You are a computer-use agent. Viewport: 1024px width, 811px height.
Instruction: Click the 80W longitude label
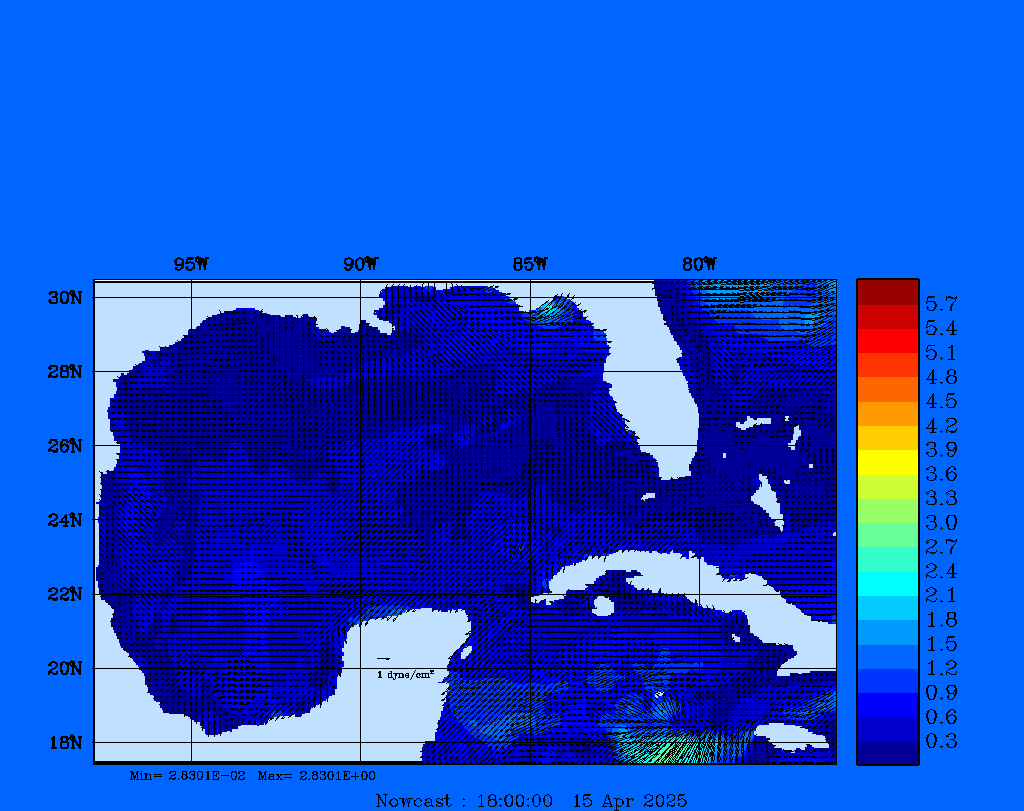click(699, 264)
